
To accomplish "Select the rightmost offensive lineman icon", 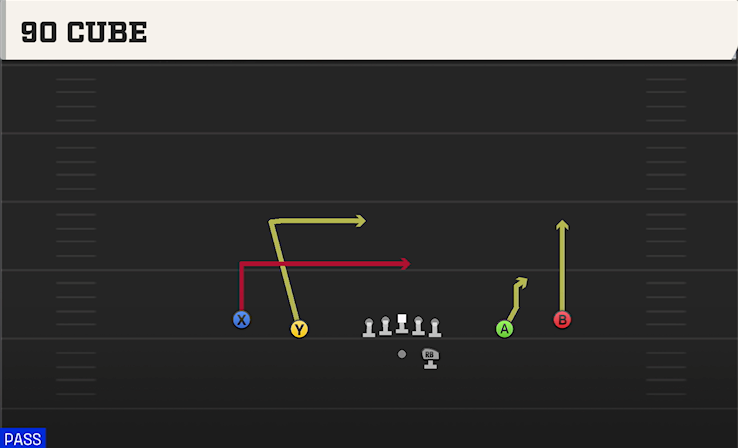I will 435,328.
